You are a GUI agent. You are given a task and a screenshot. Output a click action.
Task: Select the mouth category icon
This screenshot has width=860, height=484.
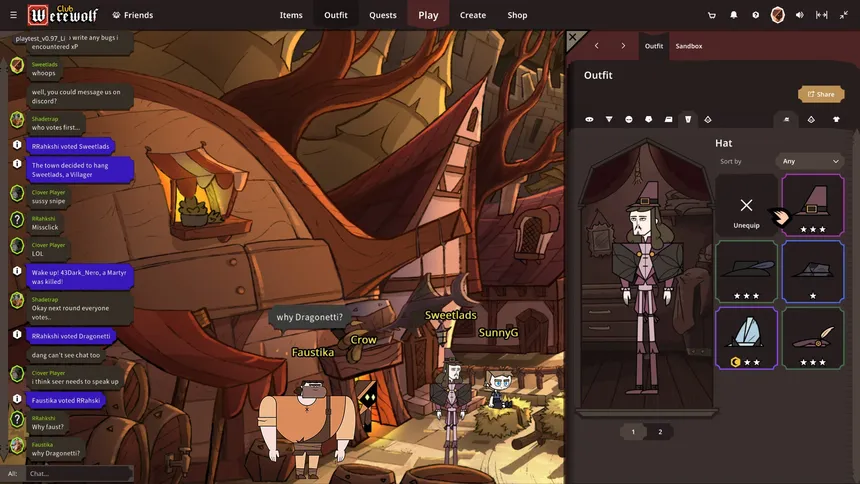629,119
